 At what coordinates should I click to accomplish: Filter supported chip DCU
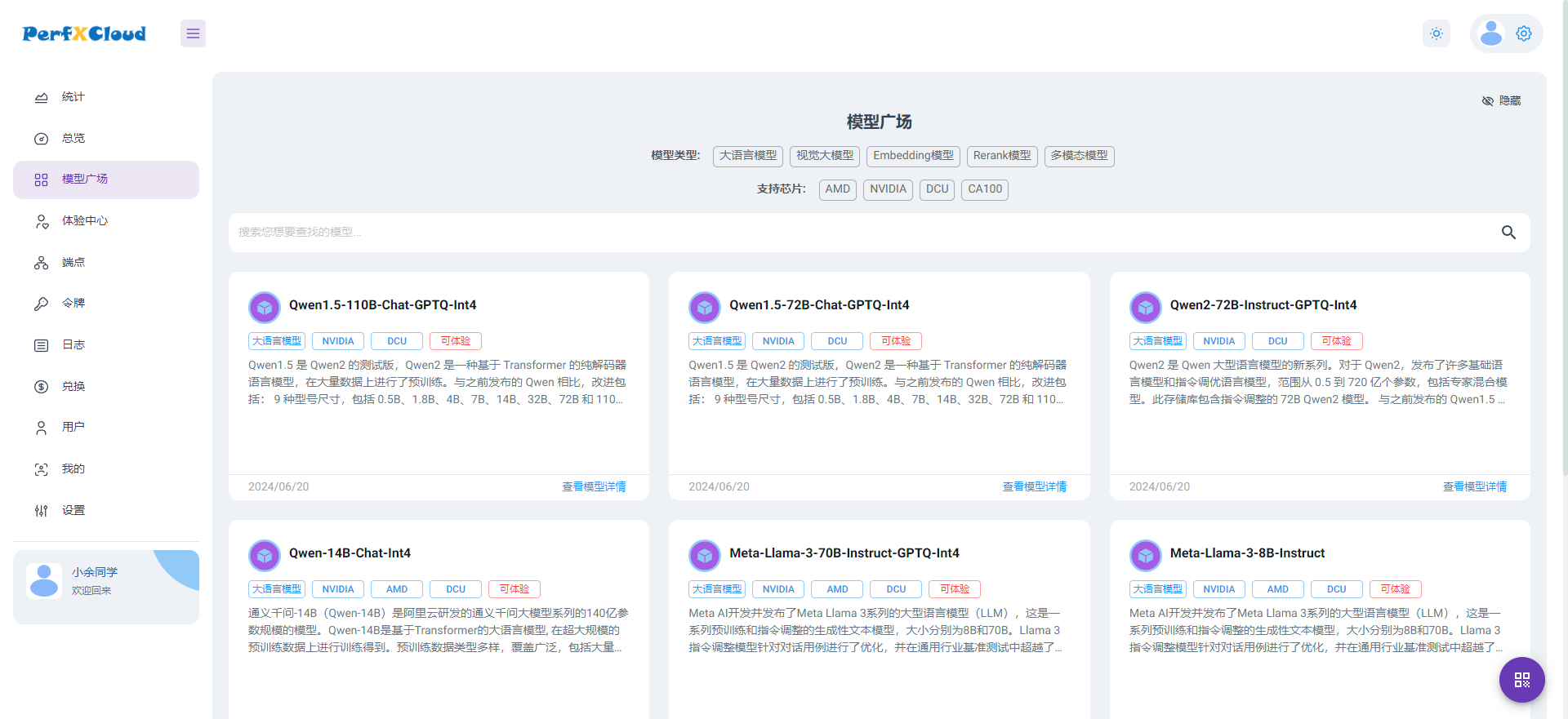[x=938, y=189]
